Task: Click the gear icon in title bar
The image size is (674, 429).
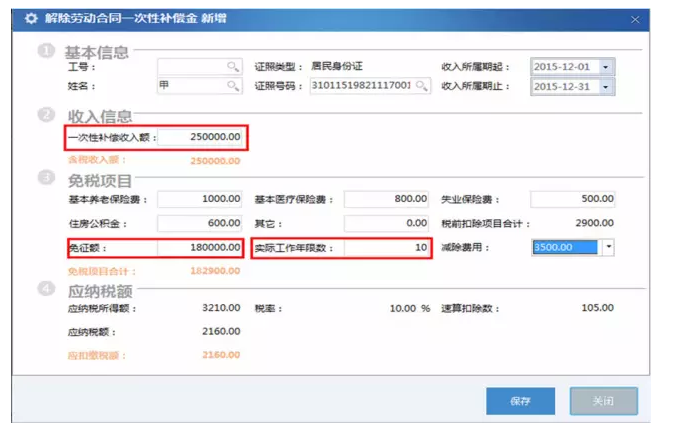Action: (x=31, y=18)
